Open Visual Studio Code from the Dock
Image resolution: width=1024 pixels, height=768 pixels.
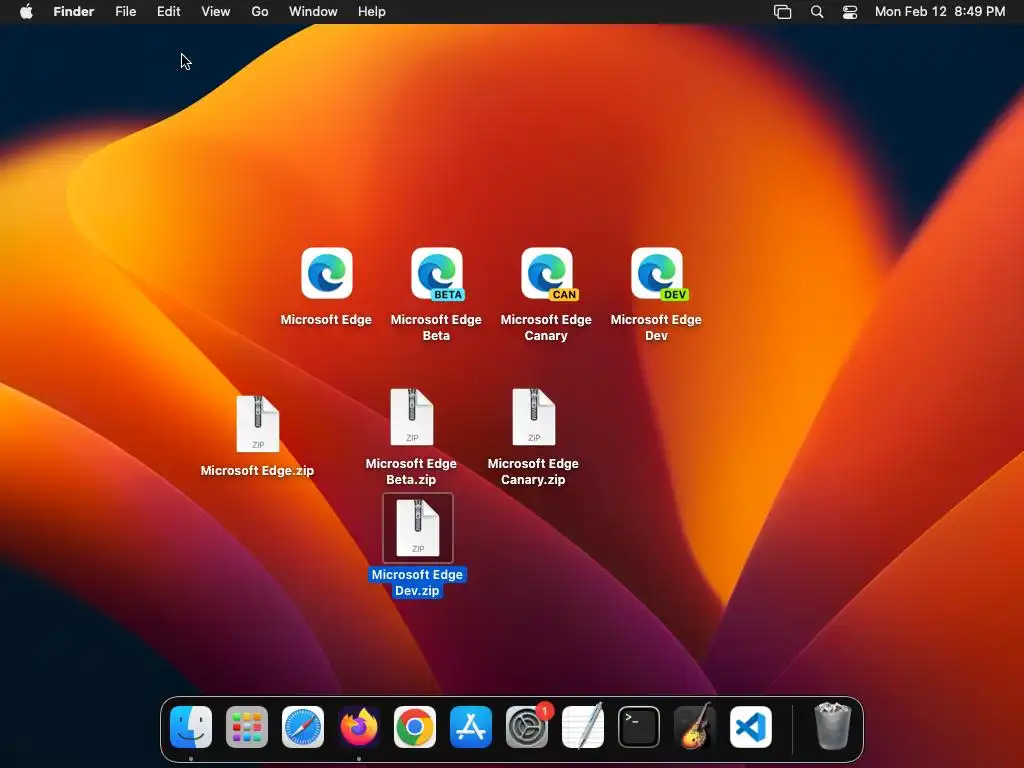pos(751,727)
